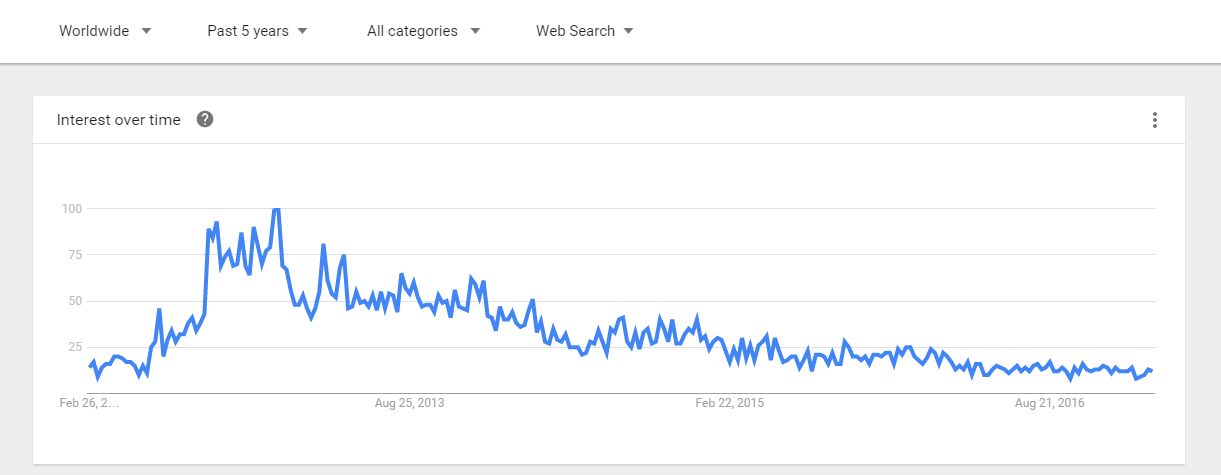Click the arrow beside Worldwide

click(x=146, y=31)
